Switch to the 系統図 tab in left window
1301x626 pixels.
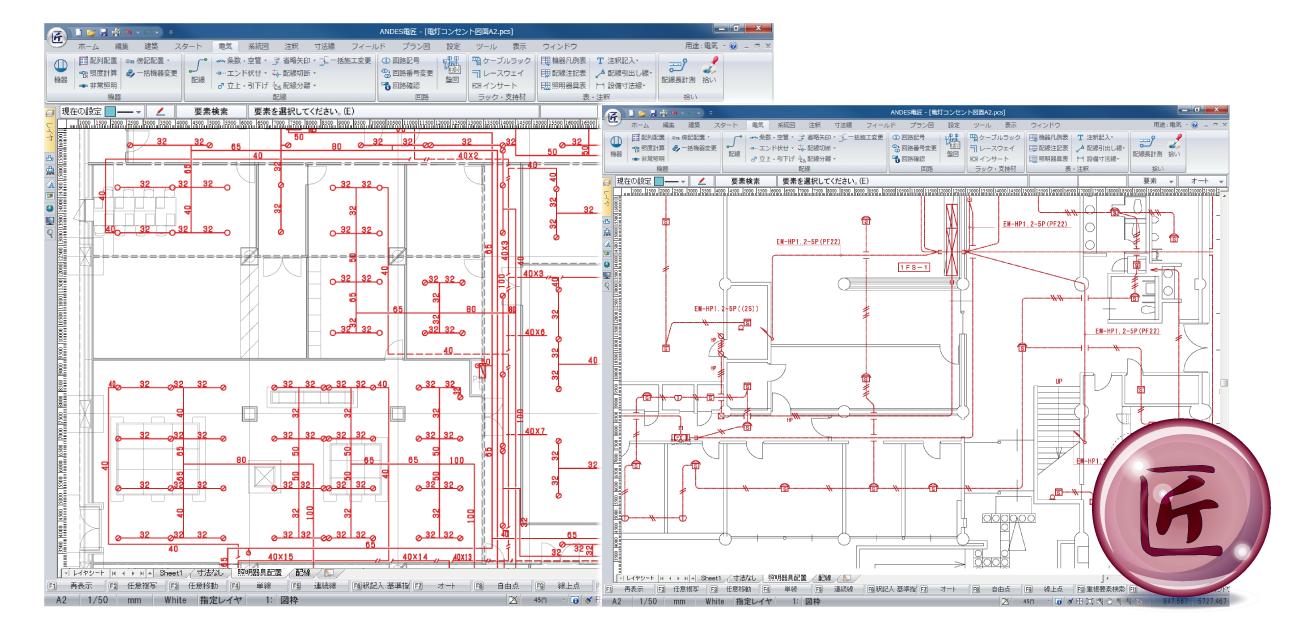point(259,46)
